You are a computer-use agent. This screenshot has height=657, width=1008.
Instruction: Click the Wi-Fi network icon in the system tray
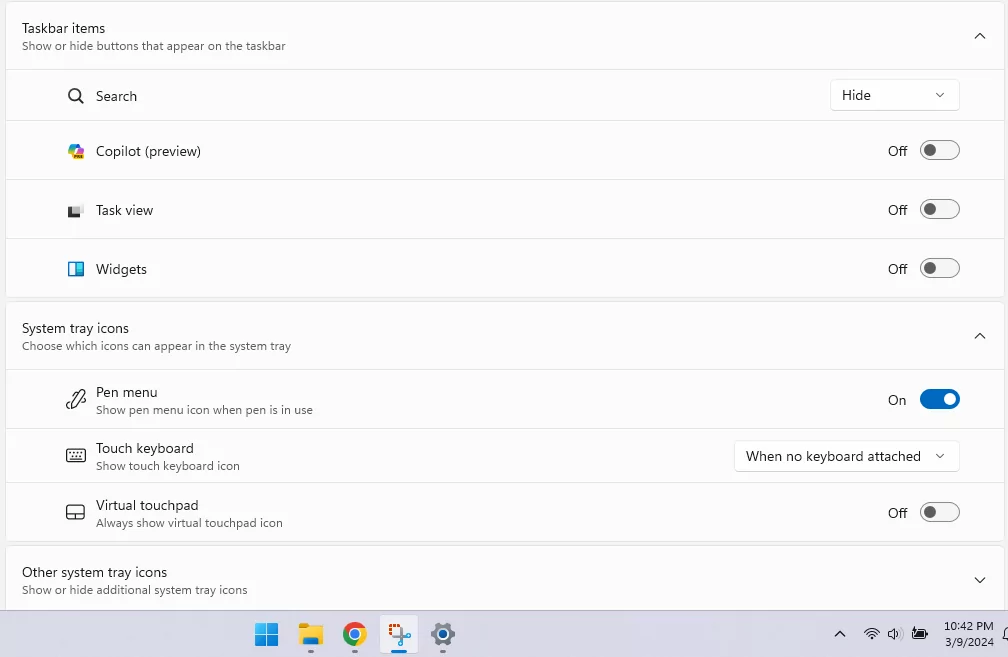[x=871, y=634]
